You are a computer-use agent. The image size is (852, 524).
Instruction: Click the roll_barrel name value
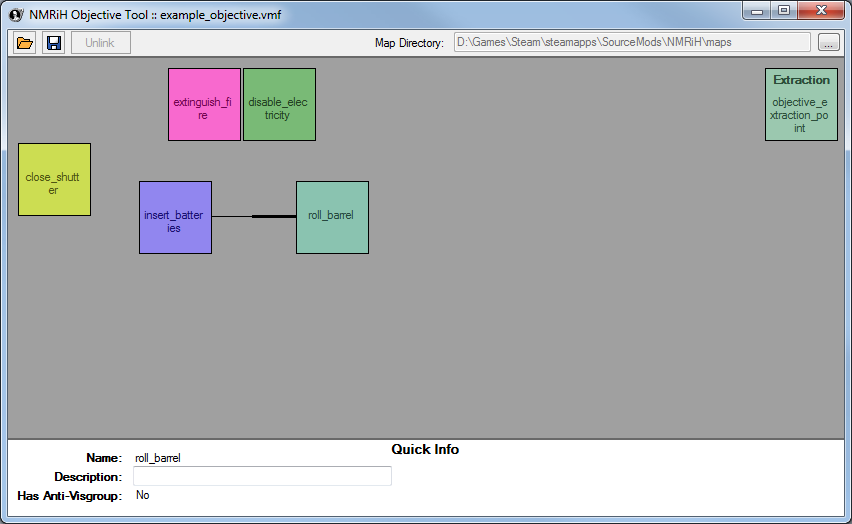coord(158,458)
